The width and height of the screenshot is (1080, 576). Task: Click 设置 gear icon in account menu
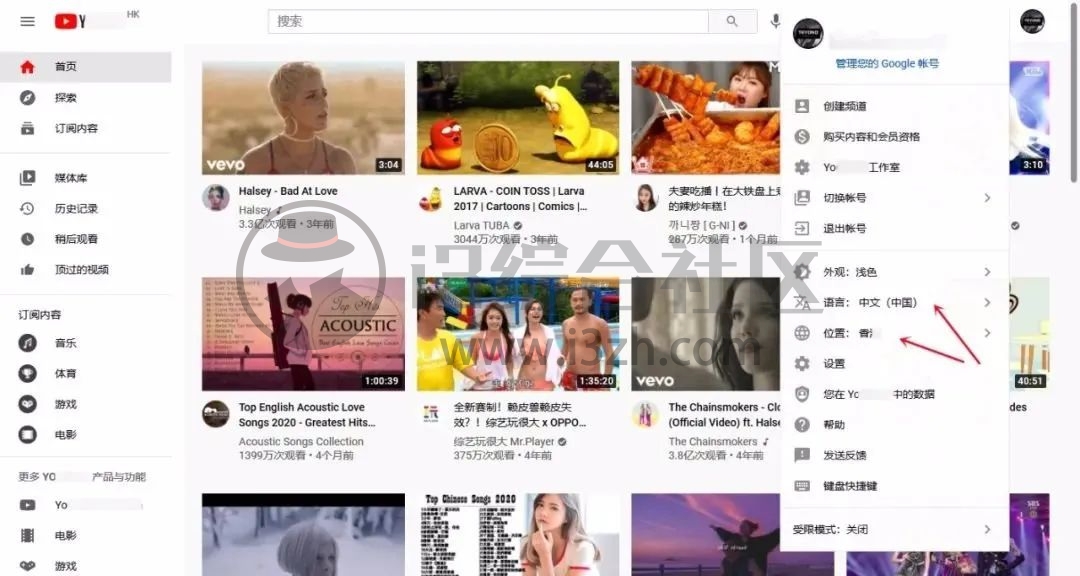[x=802, y=363]
